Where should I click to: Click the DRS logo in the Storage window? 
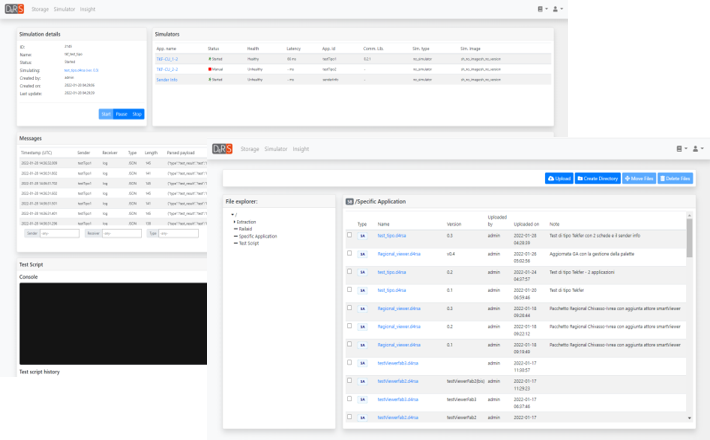coord(223,148)
